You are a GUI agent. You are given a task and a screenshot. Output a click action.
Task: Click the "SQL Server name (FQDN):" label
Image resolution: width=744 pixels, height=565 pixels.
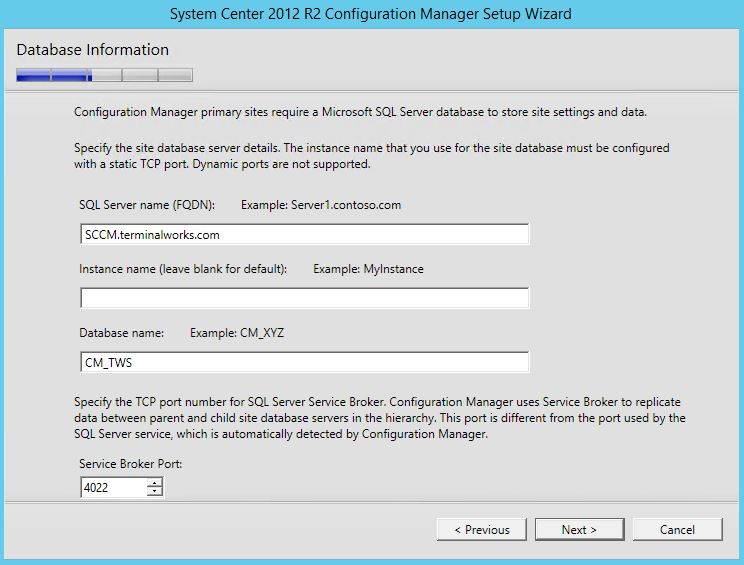click(147, 205)
